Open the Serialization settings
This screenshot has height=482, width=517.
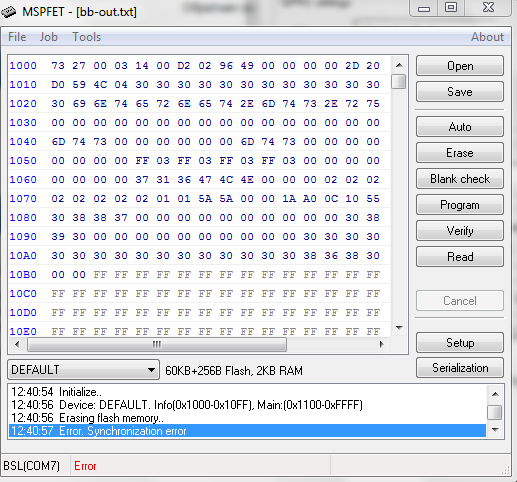[460, 368]
